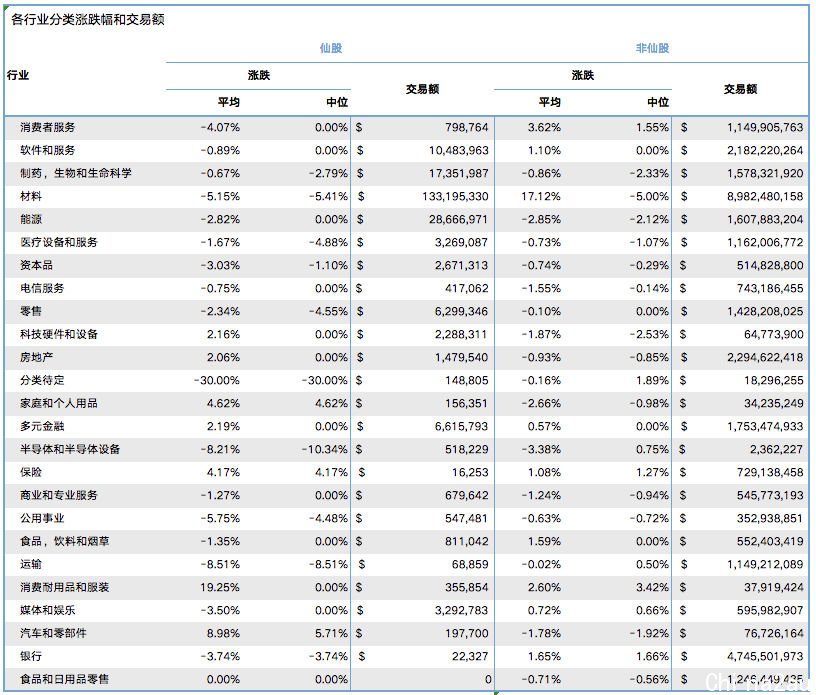Click the value 17,351,987
816x695 pixels.
coord(458,173)
